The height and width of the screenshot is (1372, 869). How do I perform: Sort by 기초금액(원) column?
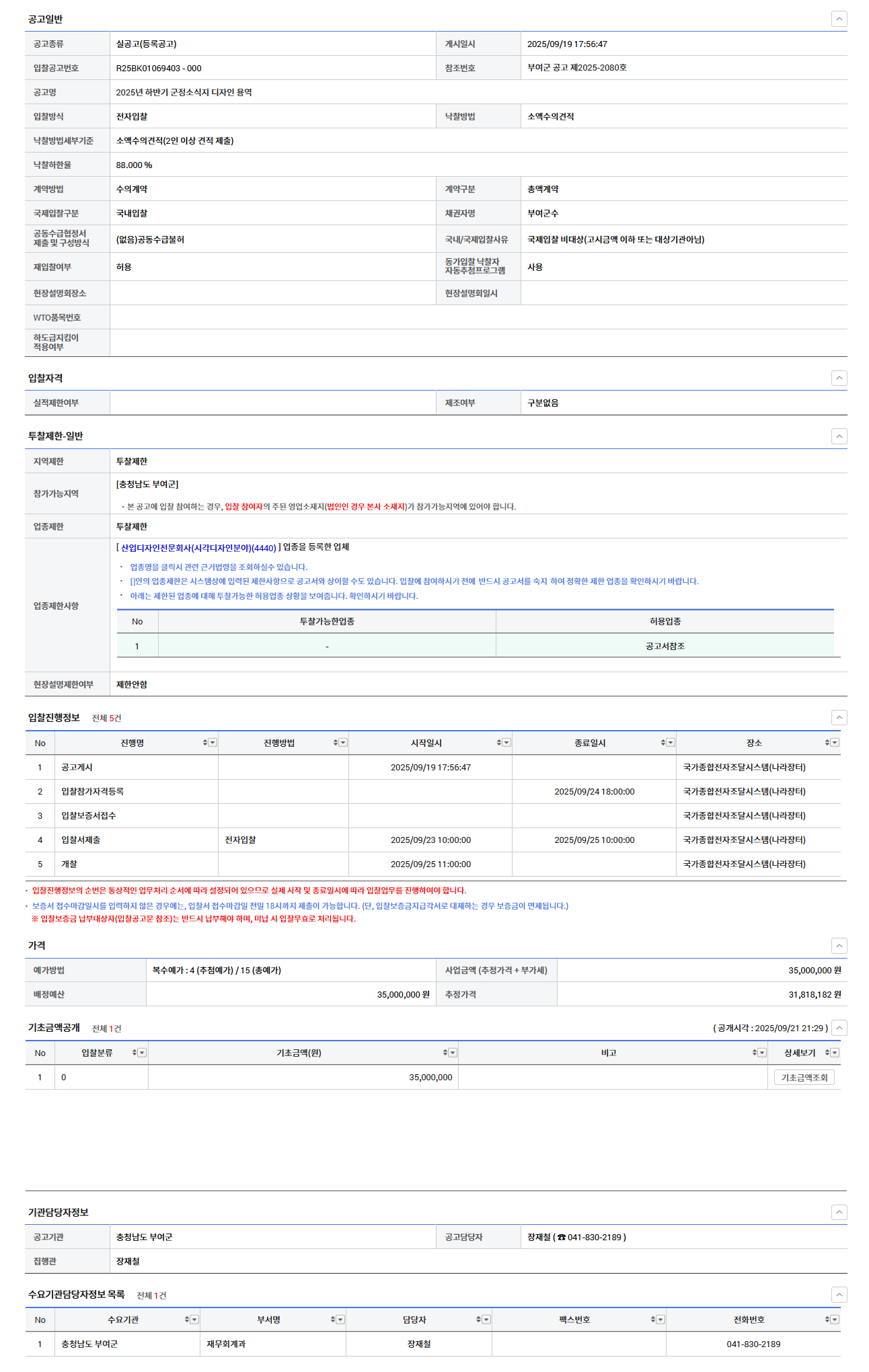[445, 1053]
